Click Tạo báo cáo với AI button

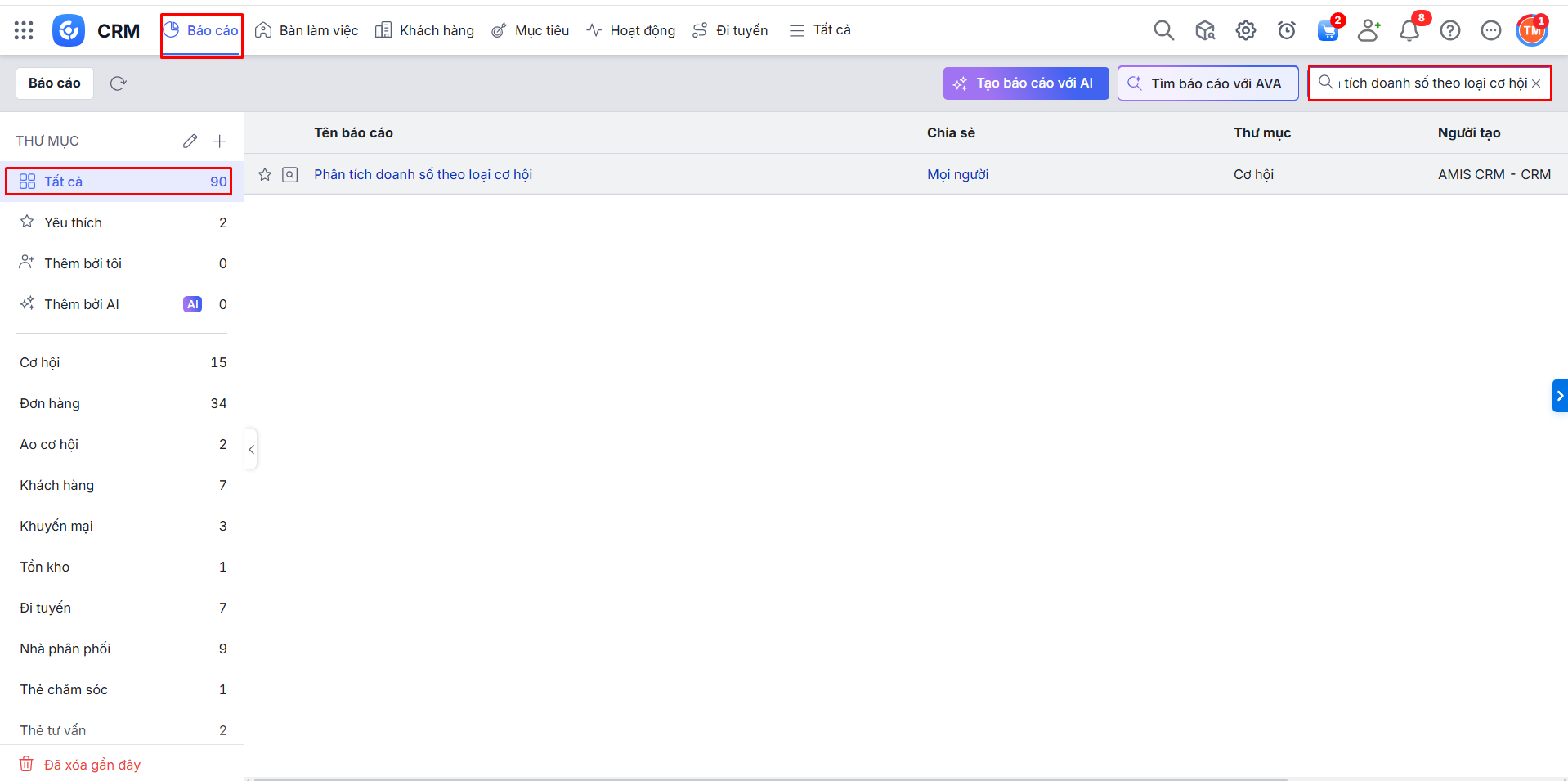tap(1025, 83)
